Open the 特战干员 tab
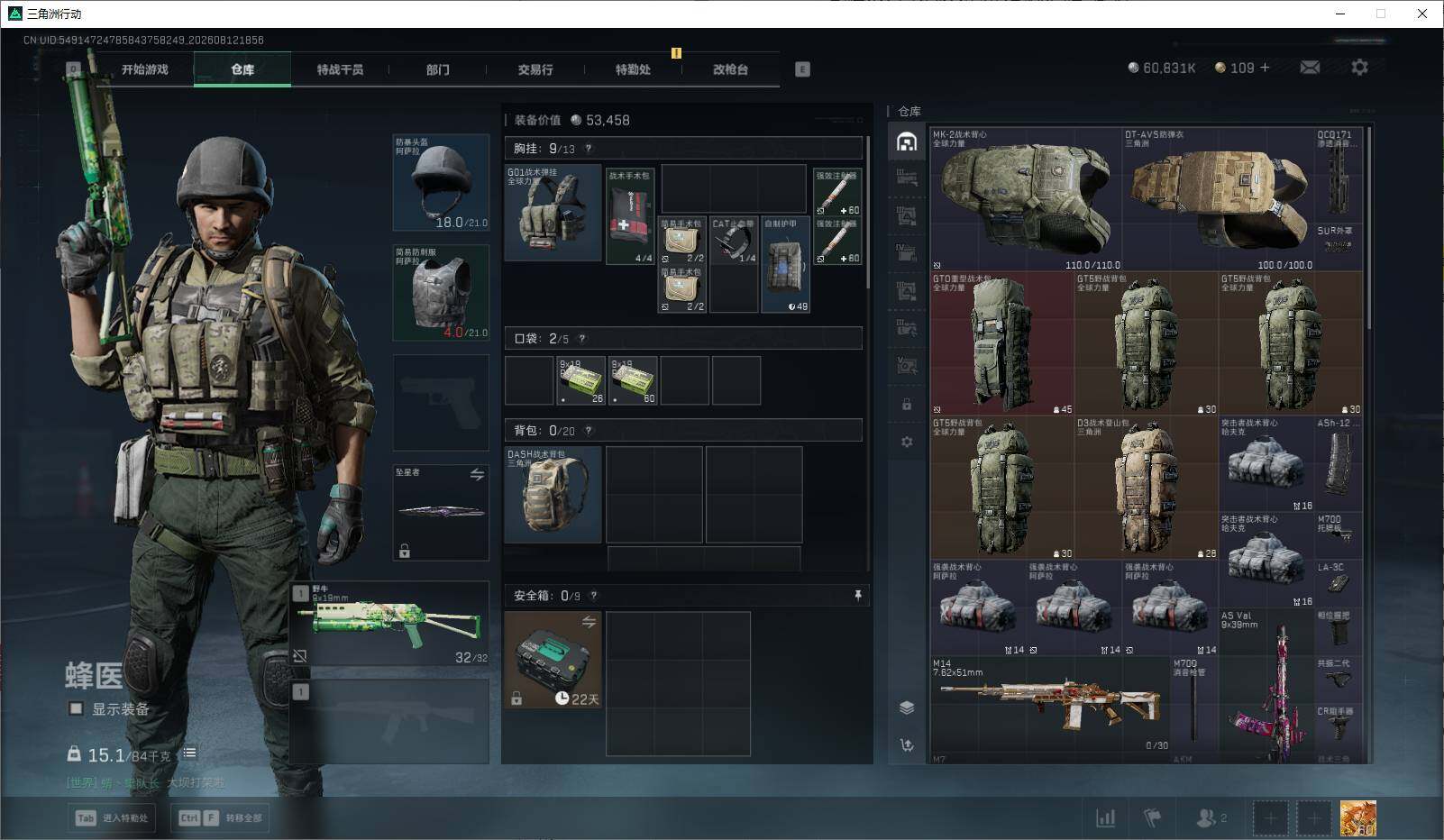The image size is (1444, 840). tap(340, 69)
